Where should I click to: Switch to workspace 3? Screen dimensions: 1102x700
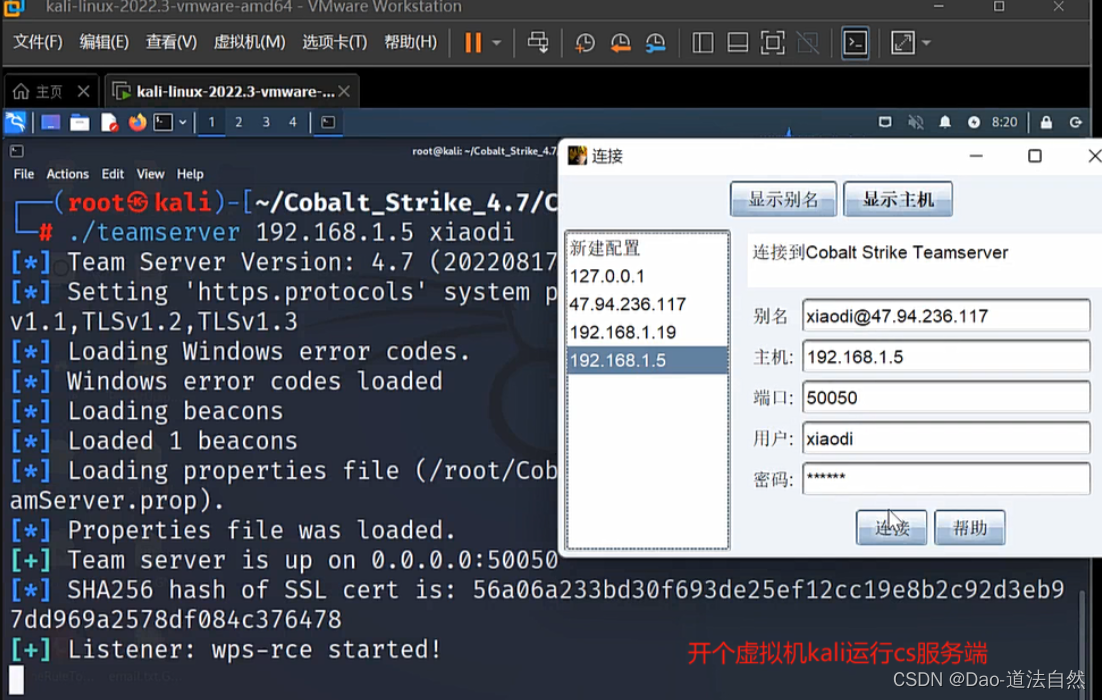click(x=266, y=122)
